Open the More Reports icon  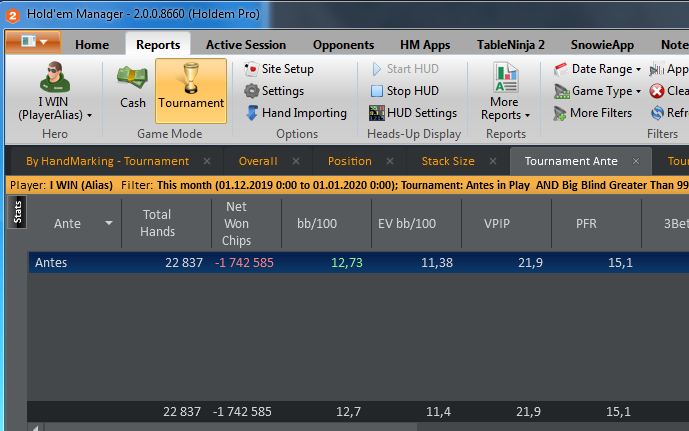click(x=506, y=77)
